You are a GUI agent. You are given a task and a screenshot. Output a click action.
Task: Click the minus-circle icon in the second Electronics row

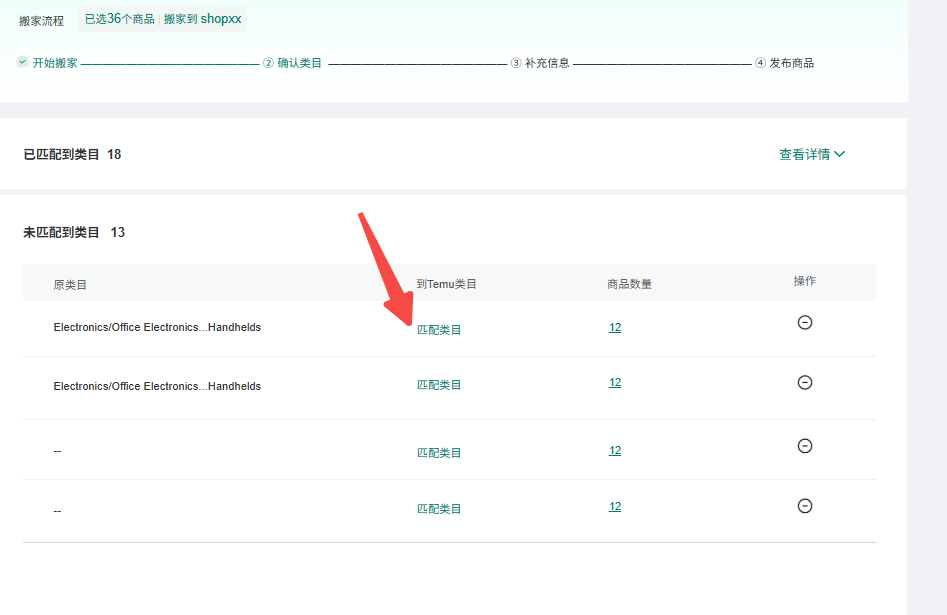click(804, 382)
